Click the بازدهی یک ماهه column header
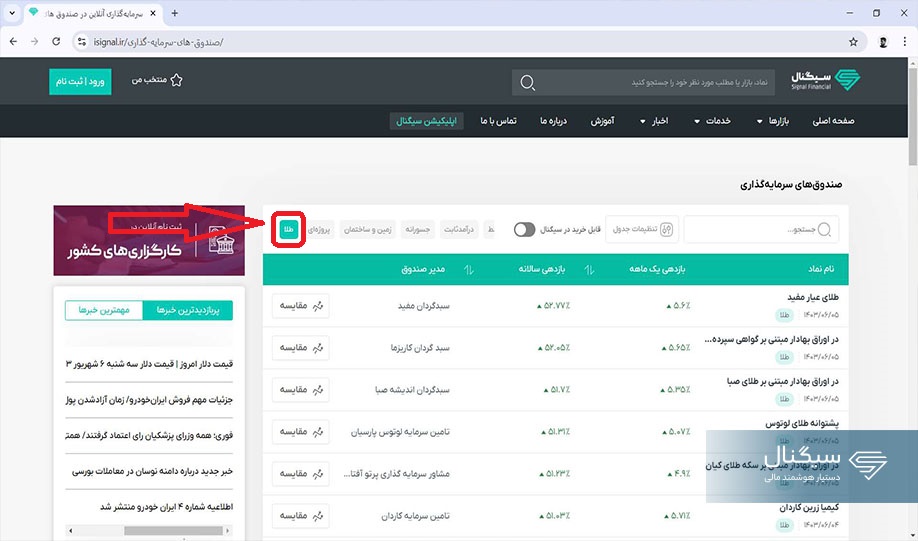Image resolution: width=918 pixels, height=541 pixels. 657,269
